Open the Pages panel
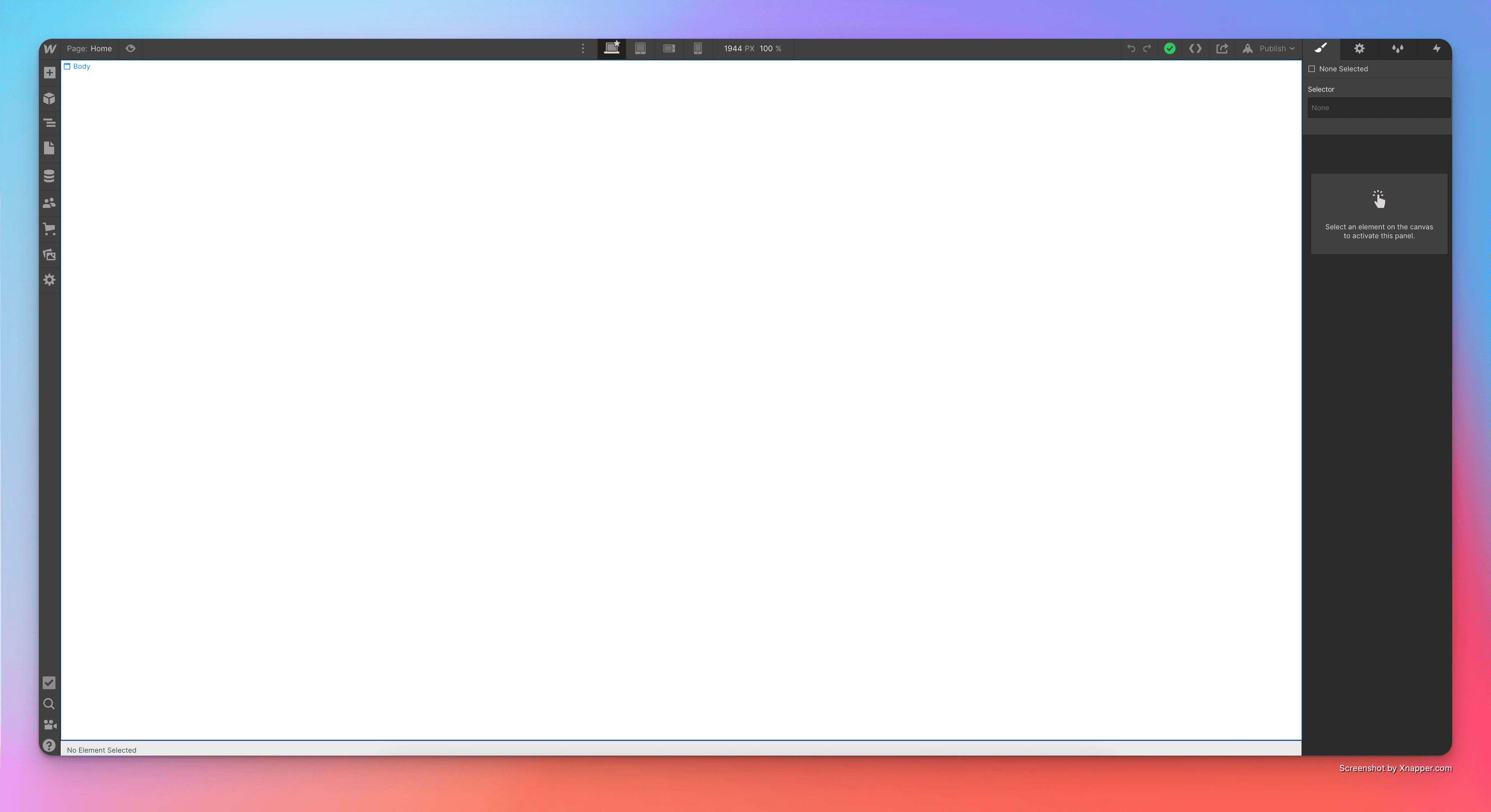 pos(49,149)
